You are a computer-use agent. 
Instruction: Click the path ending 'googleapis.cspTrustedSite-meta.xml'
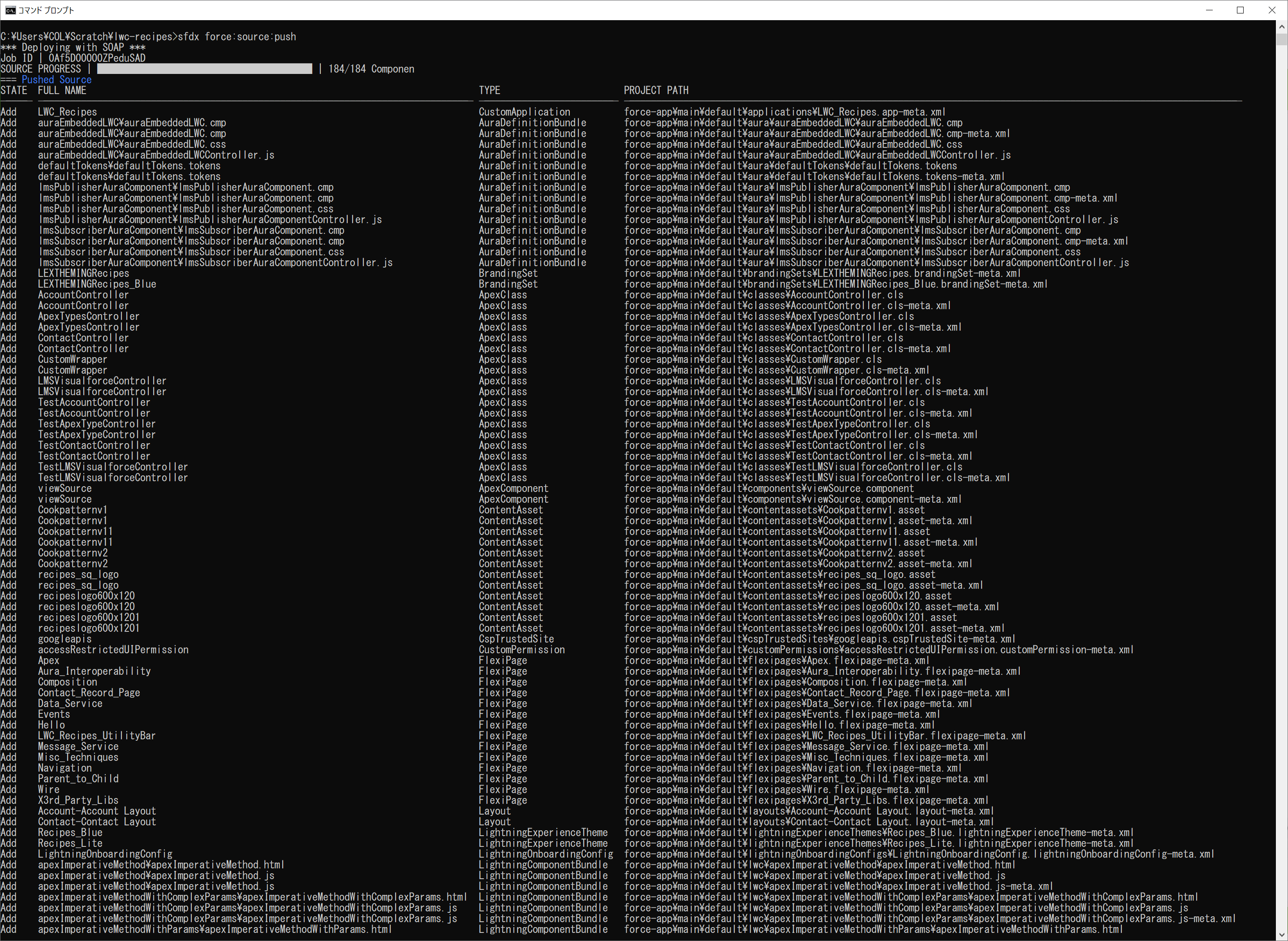pyautogui.click(x=820, y=639)
